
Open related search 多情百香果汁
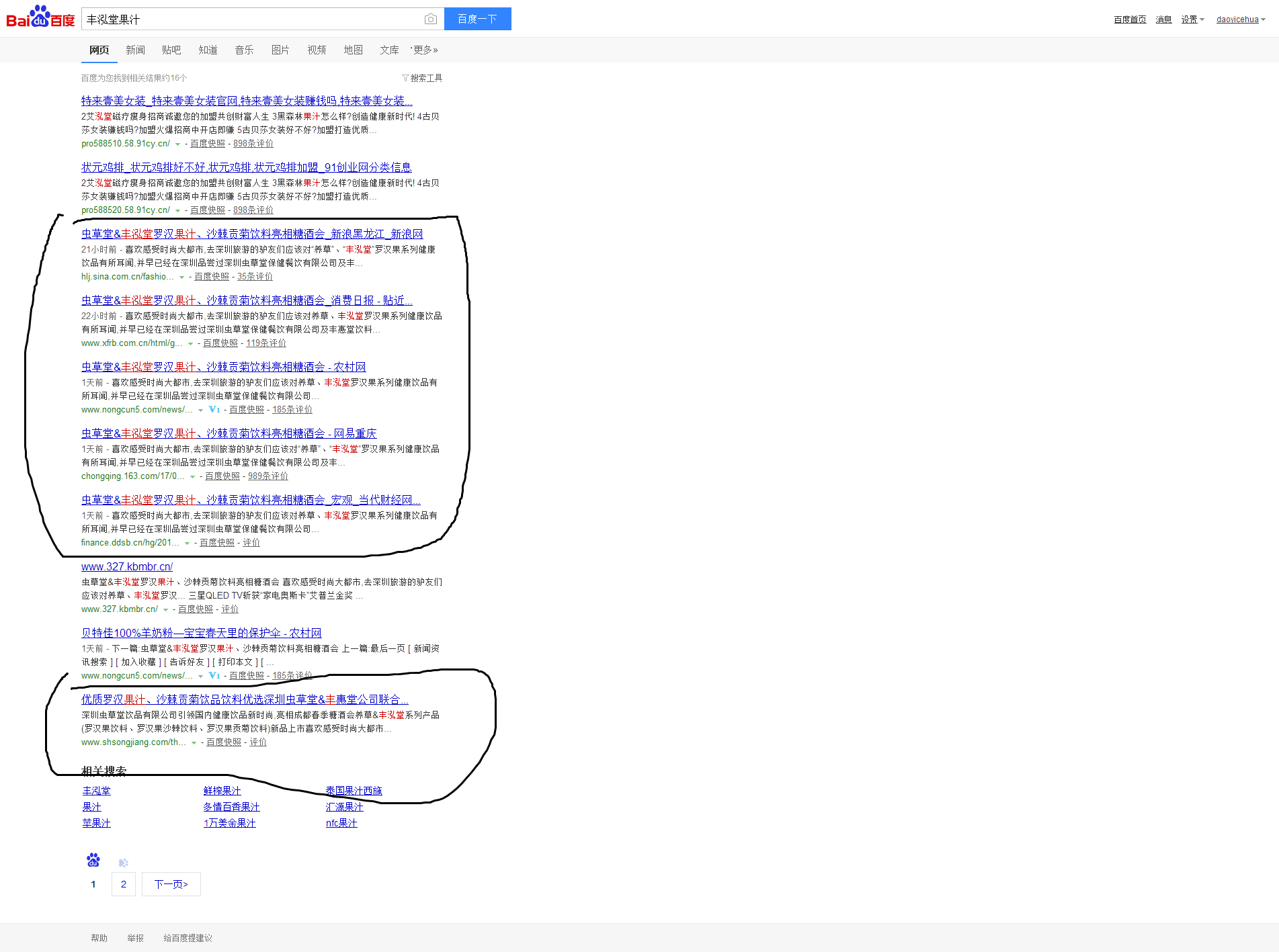pyautogui.click(x=232, y=807)
